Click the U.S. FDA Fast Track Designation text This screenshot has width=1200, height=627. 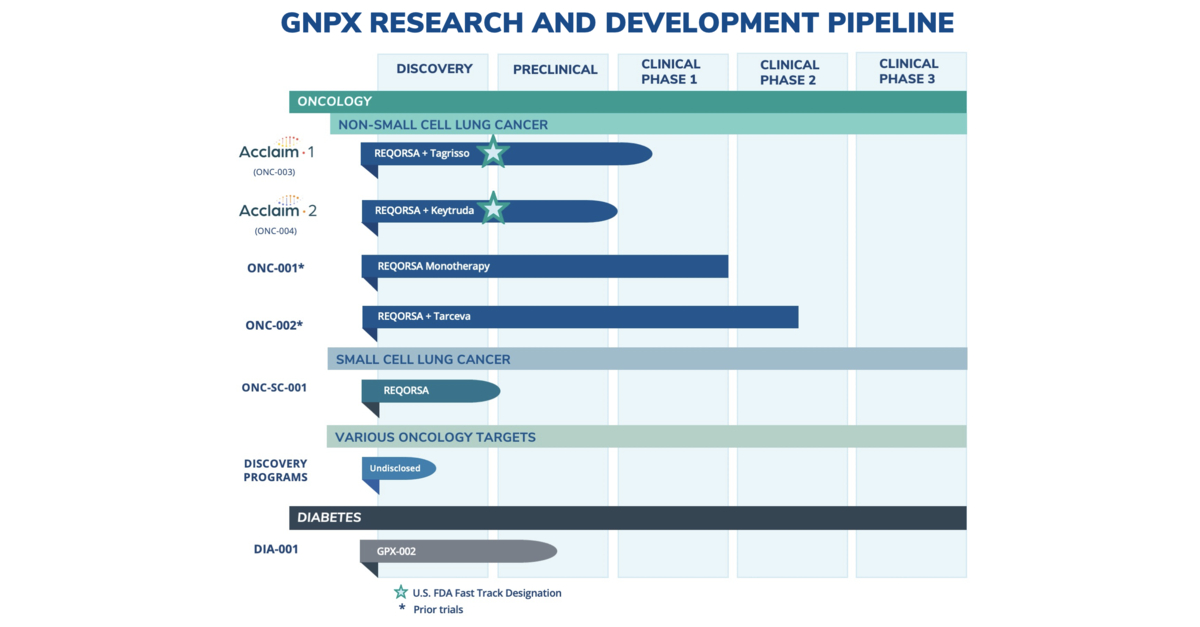click(x=486, y=593)
